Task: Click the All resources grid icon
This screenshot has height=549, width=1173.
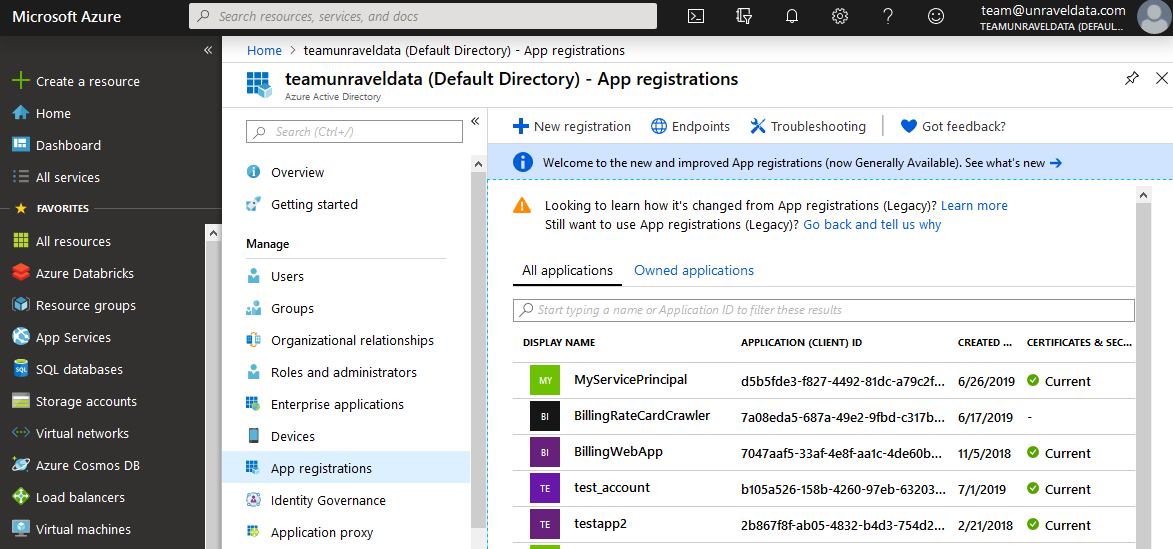Action: pos(21,241)
